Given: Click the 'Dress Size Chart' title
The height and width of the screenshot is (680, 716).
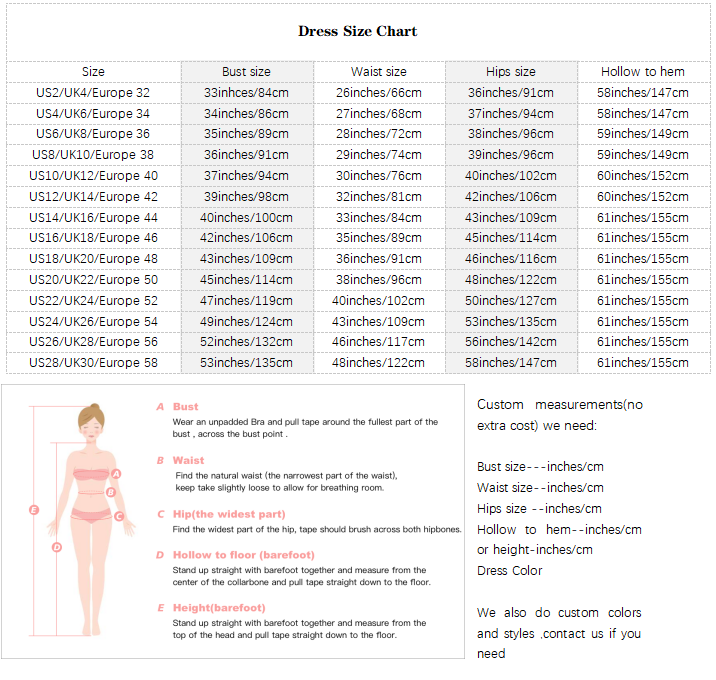Looking at the screenshot, I should (357, 31).
